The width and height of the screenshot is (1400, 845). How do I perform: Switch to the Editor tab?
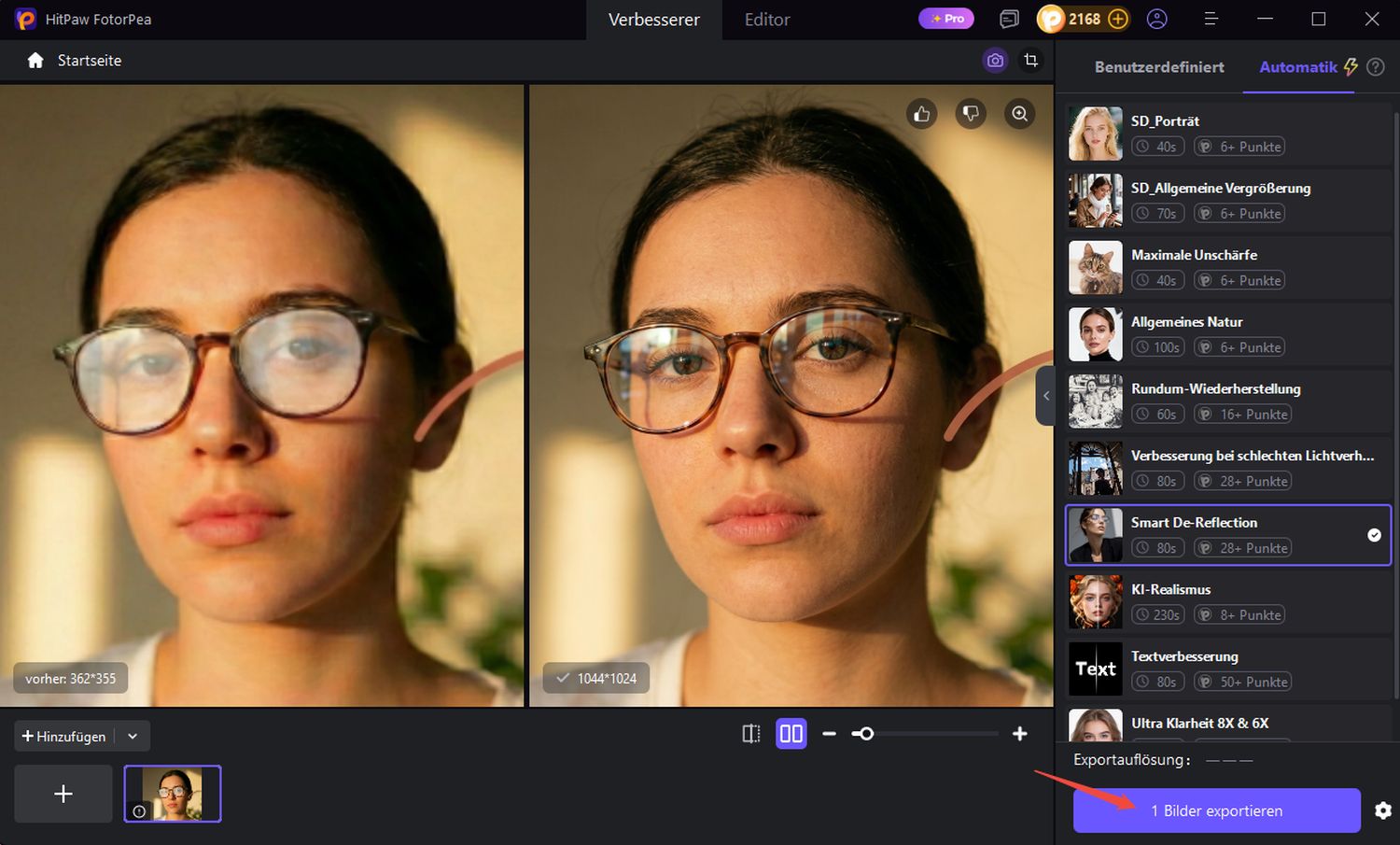click(767, 20)
